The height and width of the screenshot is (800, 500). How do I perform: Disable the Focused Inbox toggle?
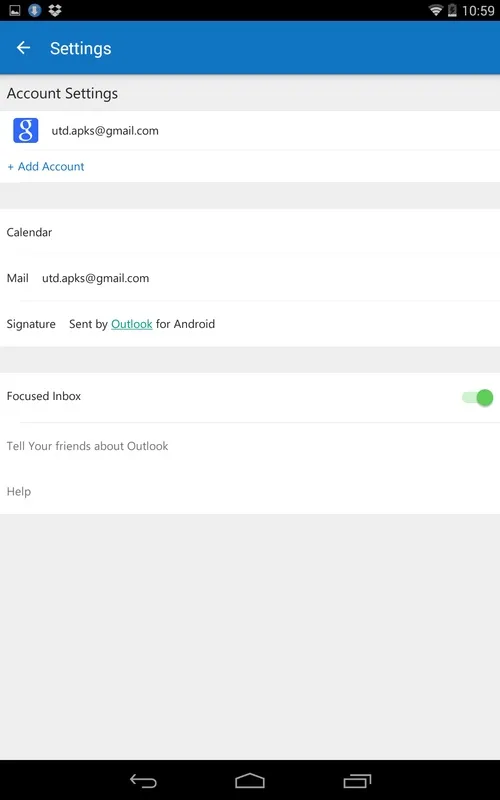[x=478, y=397]
